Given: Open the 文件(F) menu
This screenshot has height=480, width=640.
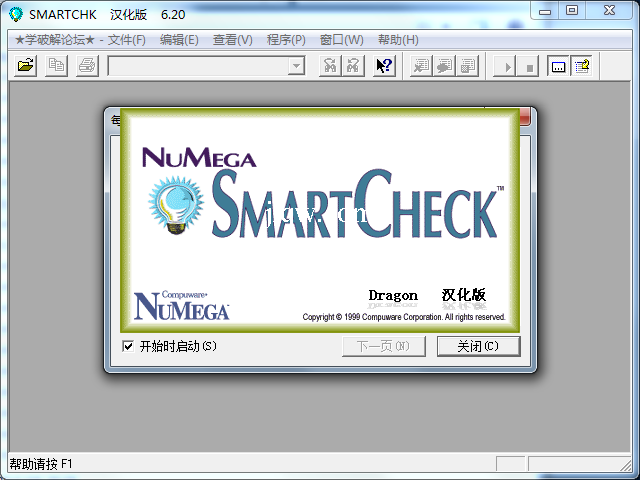Looking at the screenshot, I should click(x=127, y=40).
